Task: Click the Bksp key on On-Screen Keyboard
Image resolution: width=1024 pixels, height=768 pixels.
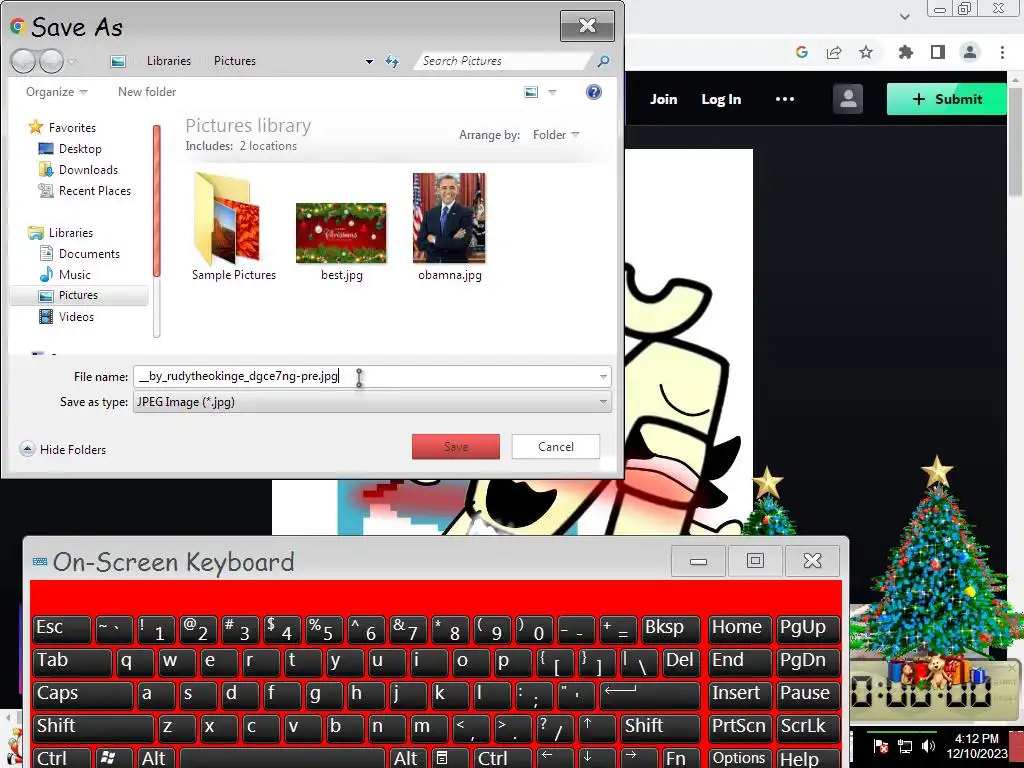Action: [x=671, y=630]
